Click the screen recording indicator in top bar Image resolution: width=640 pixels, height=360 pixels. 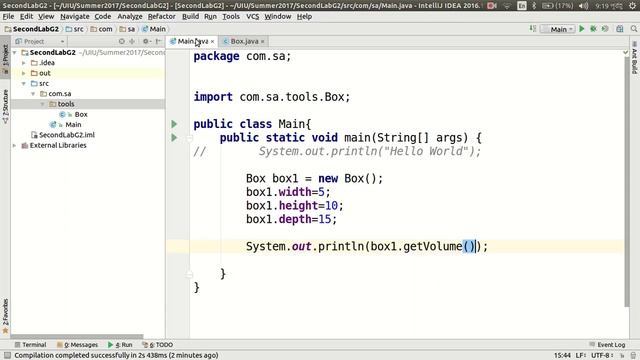[492, 6]
